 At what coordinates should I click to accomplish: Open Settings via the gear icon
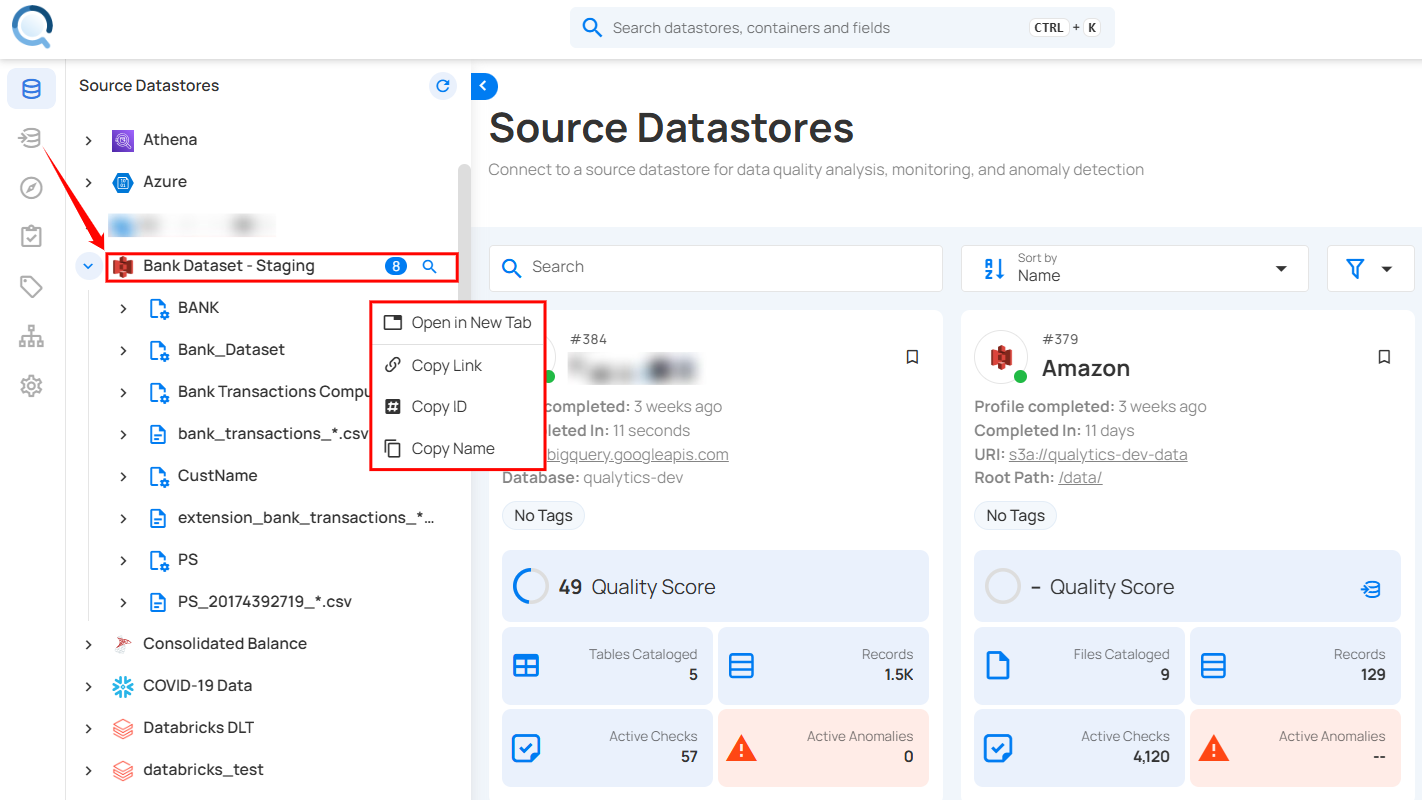(x=31, y=386)
